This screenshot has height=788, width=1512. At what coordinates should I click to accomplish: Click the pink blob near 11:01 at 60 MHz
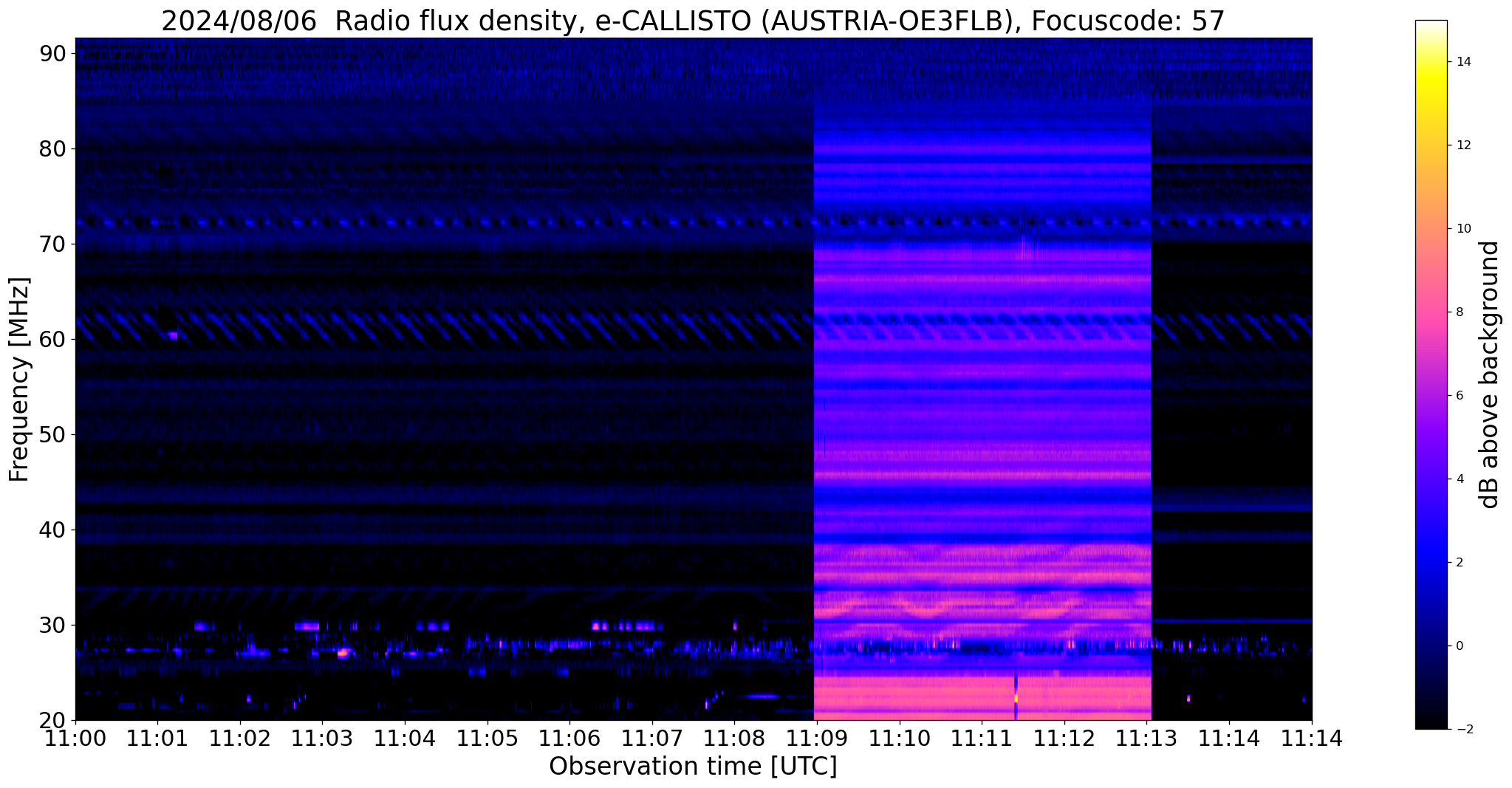pyautogui.click(x=172, y=335)
